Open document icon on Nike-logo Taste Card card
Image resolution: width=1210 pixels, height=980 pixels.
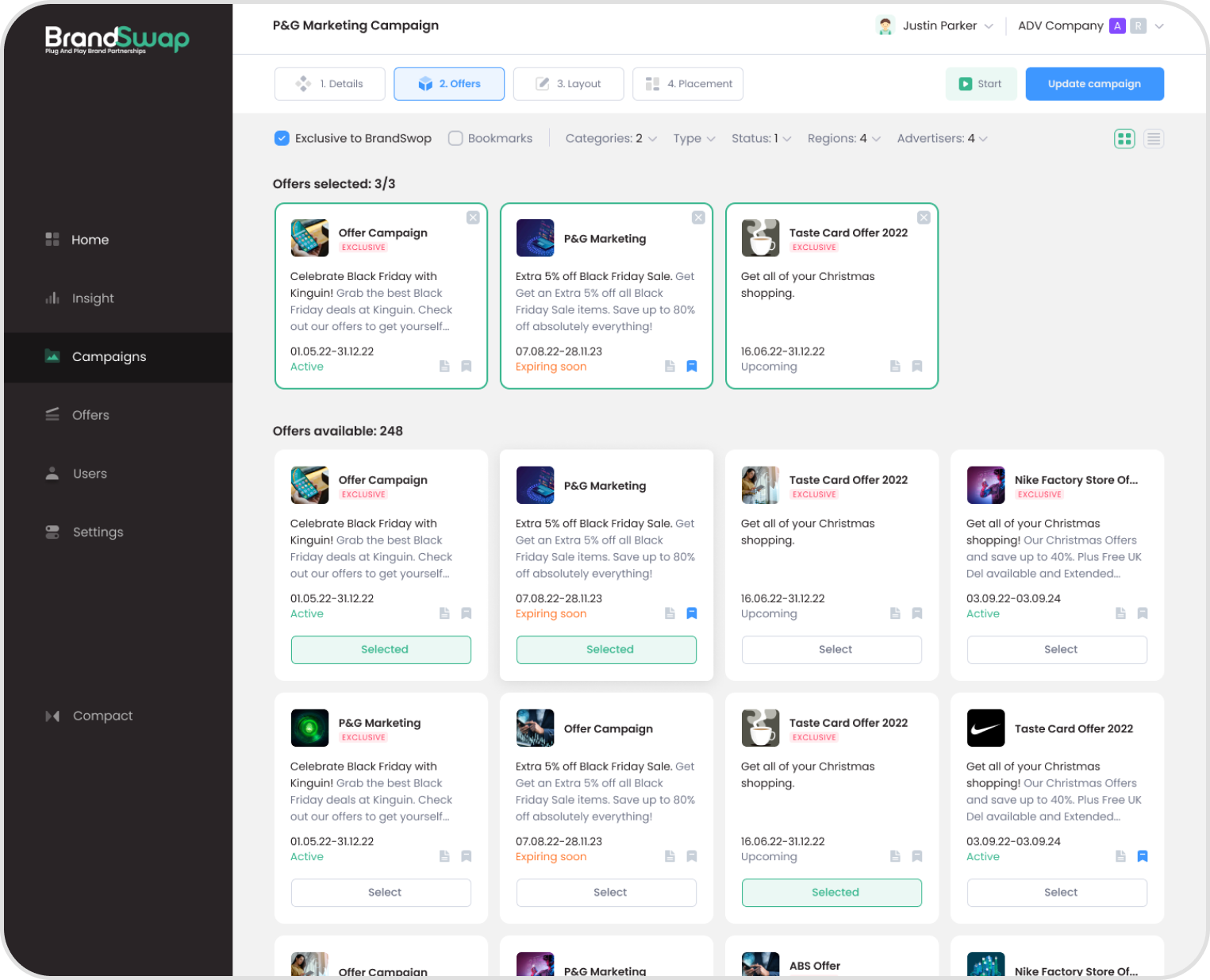tap(1120, 856)
